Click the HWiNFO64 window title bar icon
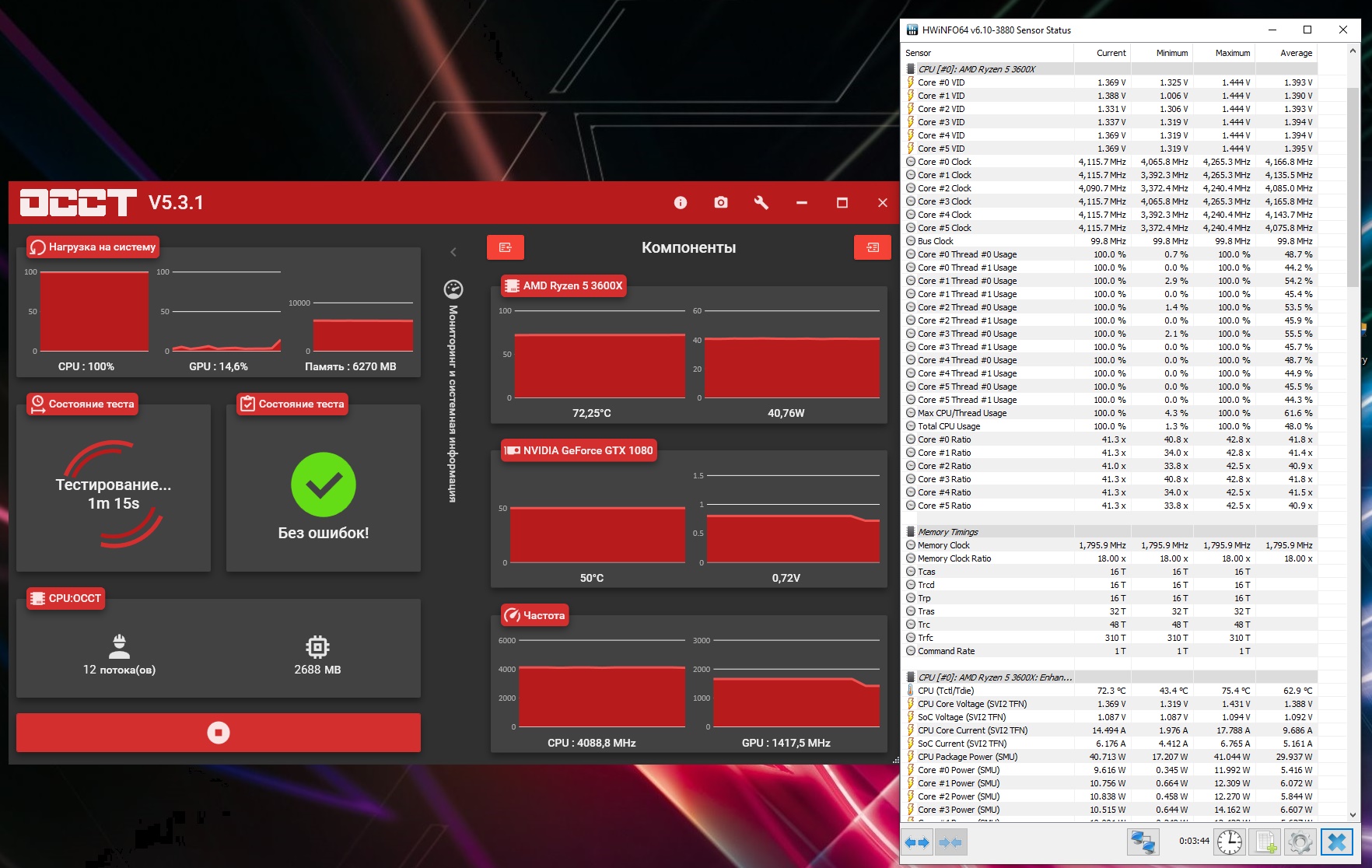Screen dimensions: 1372x868 coord(912,30)
